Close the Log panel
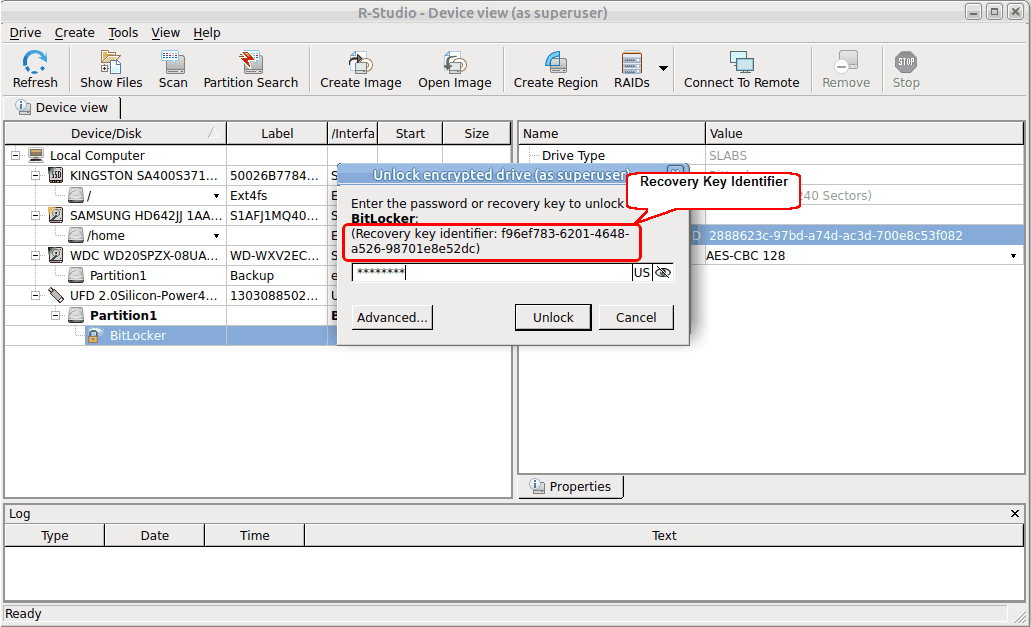 [1015, 513]
